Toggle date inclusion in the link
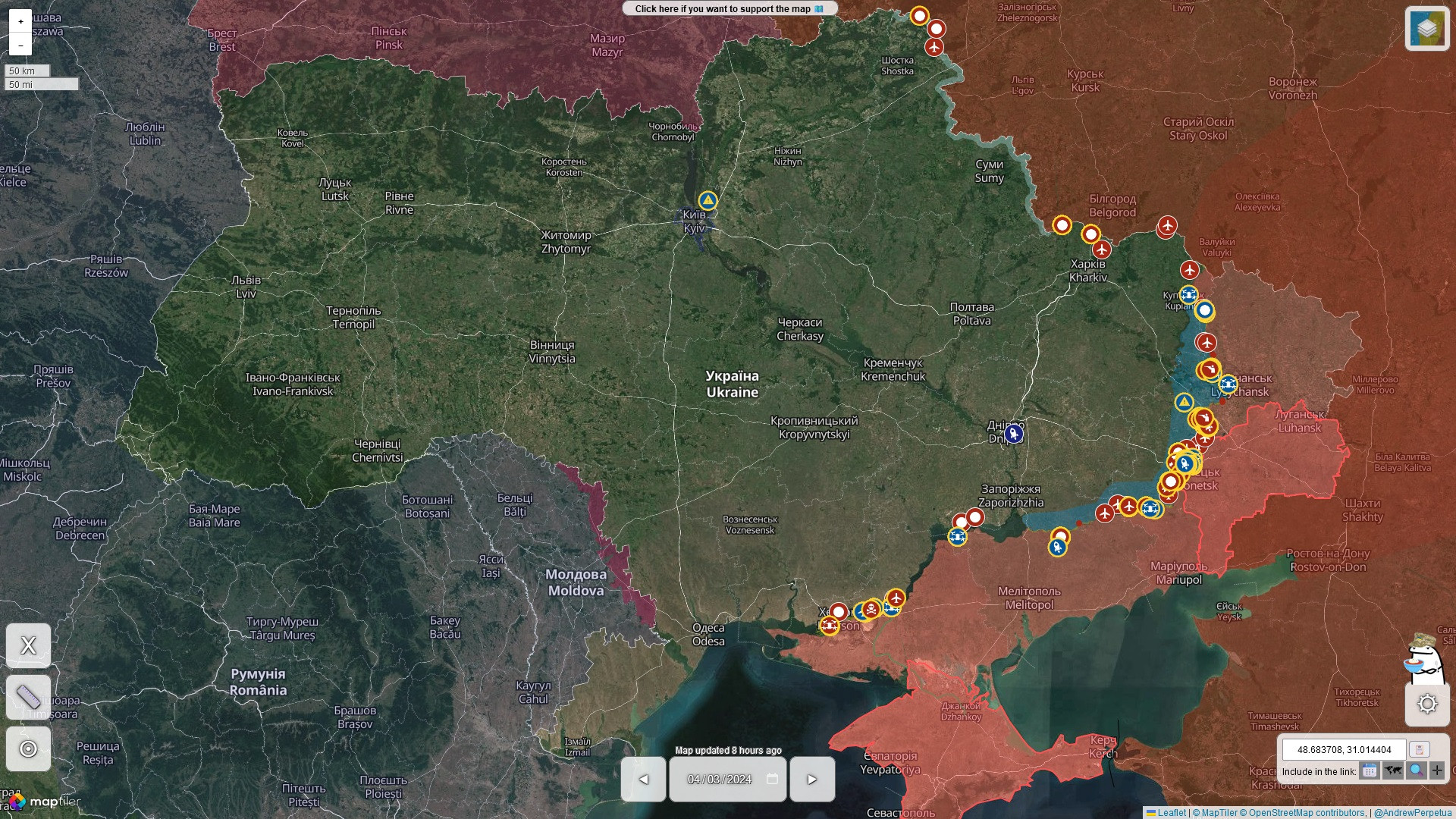 pyautogui.click(x=1369, y=771)
